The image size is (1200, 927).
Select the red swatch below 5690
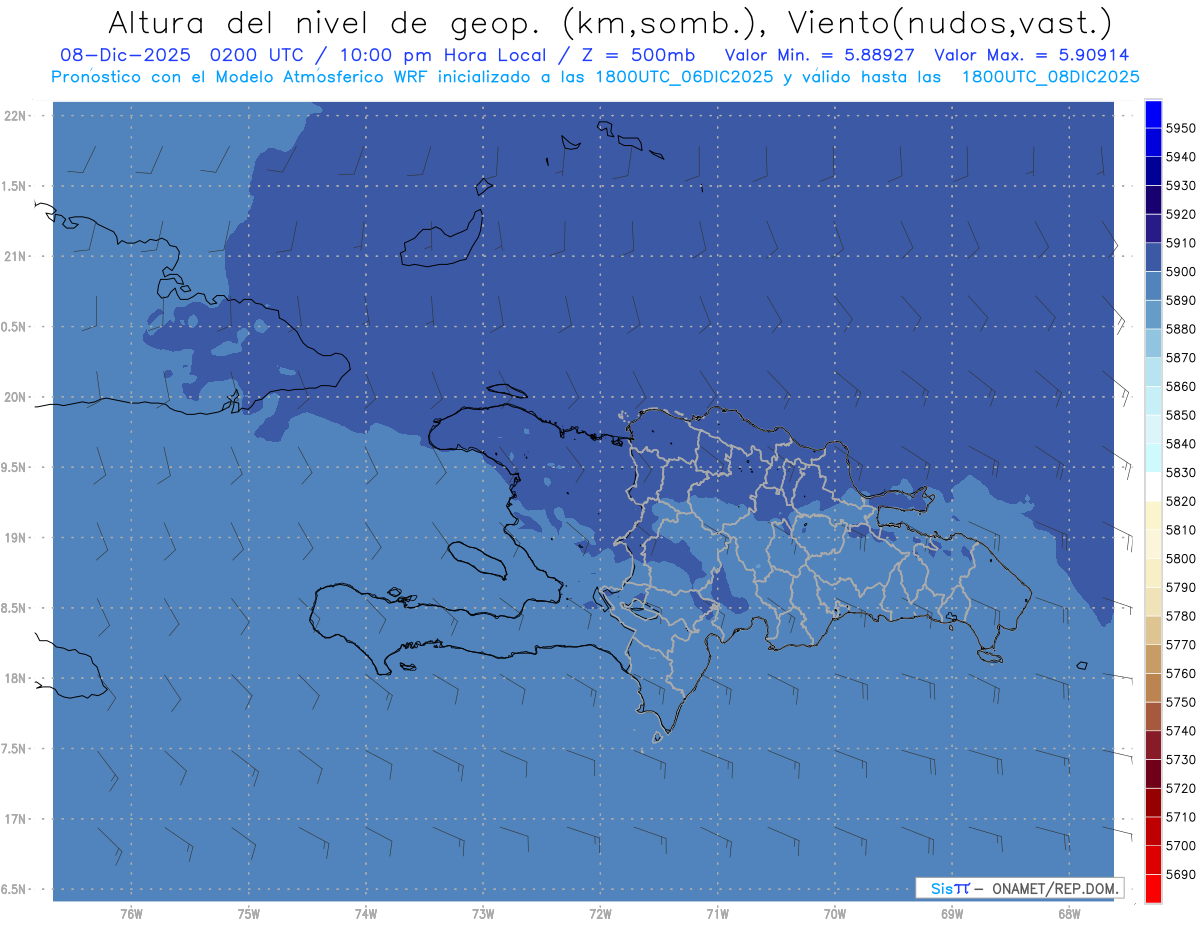click(x=1153, y=888)
